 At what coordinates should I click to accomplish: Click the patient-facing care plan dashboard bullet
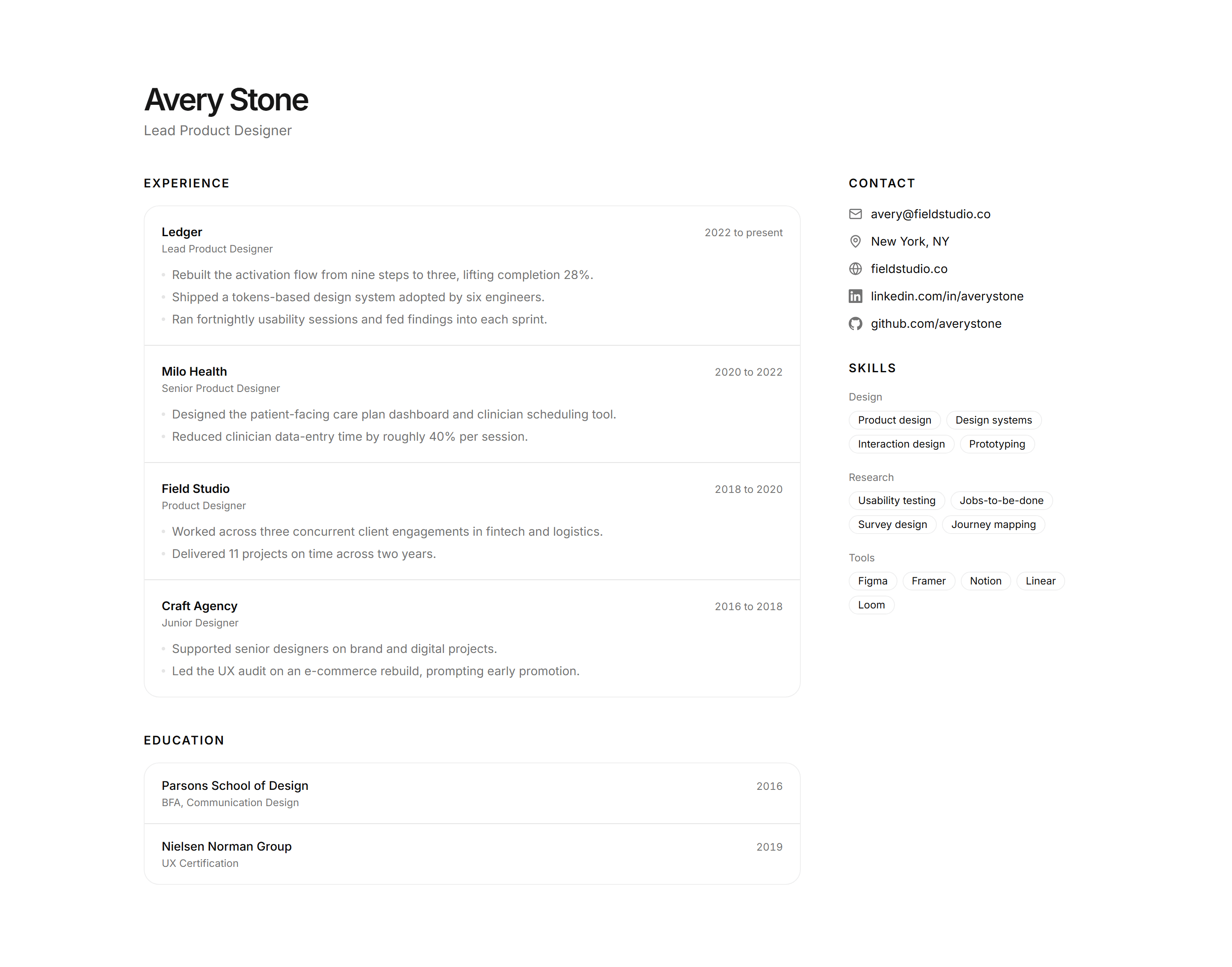point(394,415)
